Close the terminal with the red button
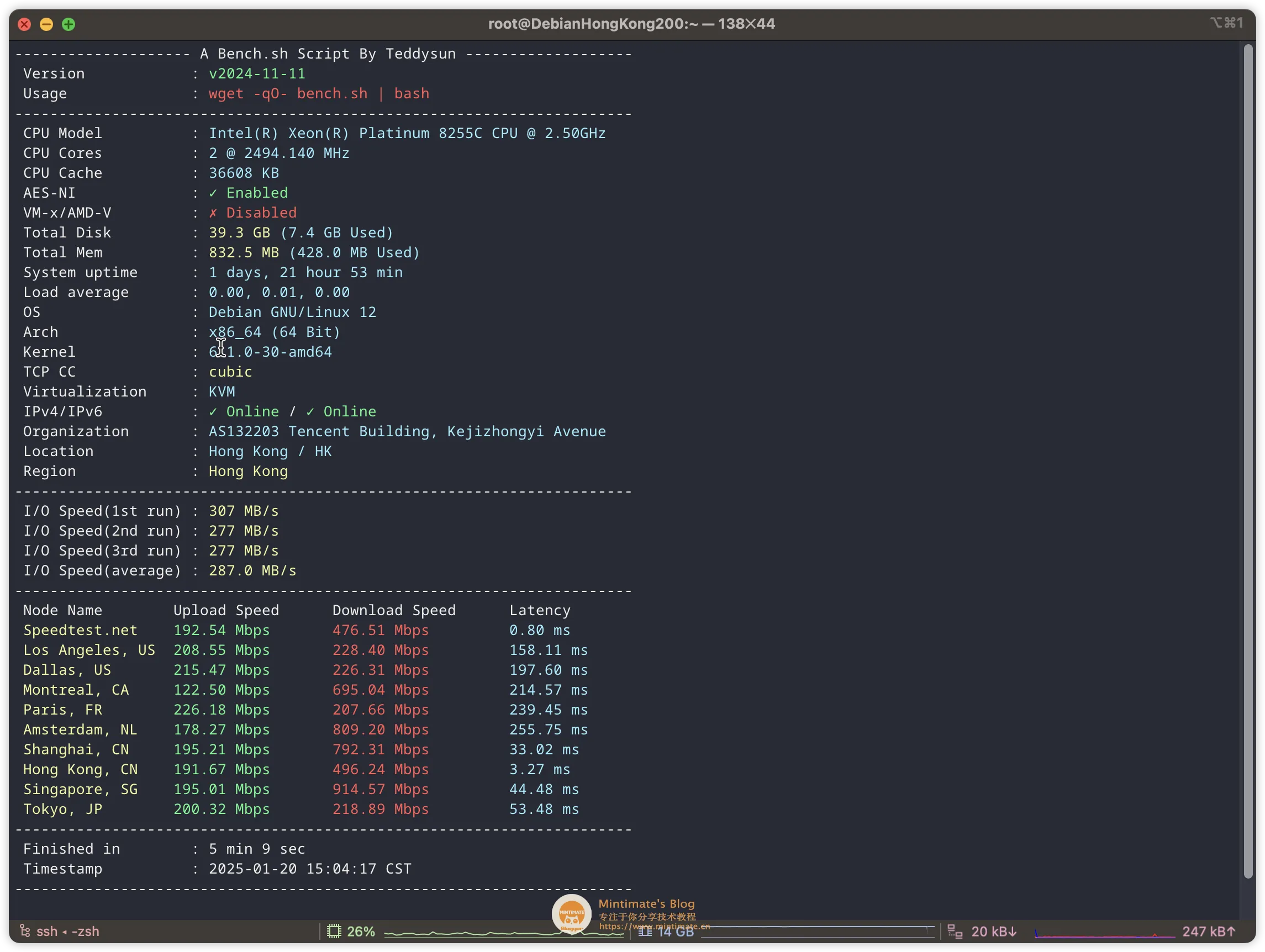 tap(24, 24)
